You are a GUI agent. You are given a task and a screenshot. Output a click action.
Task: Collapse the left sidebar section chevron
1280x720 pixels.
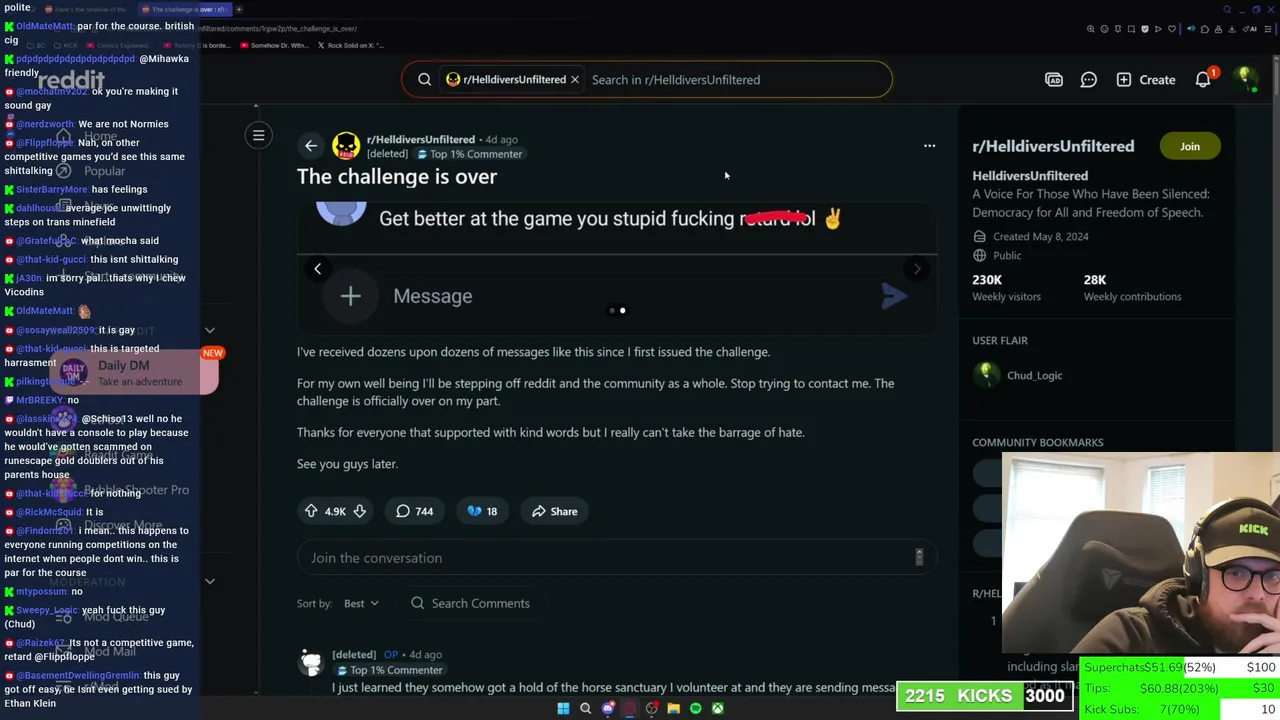coord(210,330)
